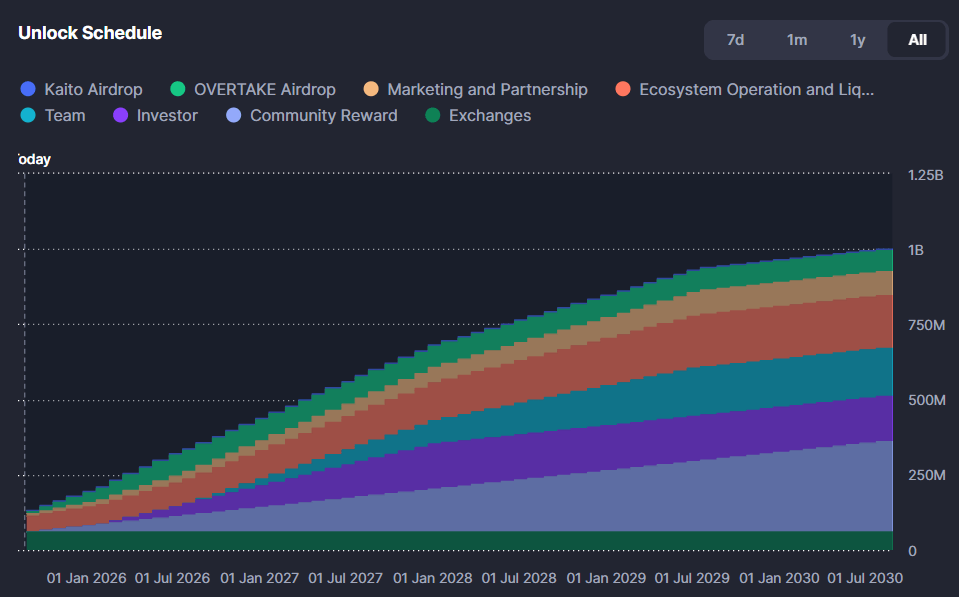Image resolution: width=959 pixels, height=597 pixels.
Task: Toggle the Kaito Airdrop series label
Action: click(x=93, y=89)
